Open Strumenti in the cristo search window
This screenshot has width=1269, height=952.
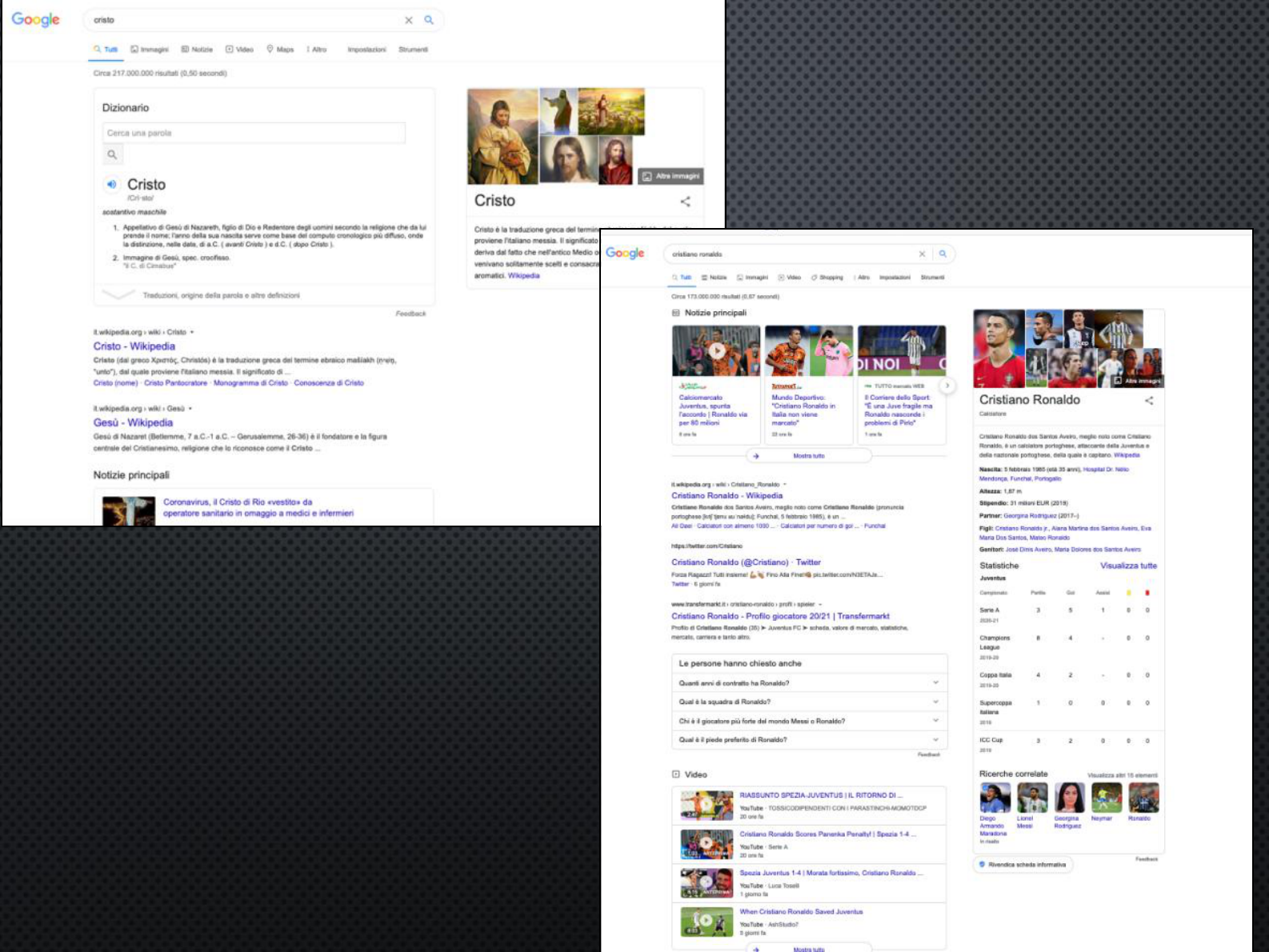click(x=413, y=50)
